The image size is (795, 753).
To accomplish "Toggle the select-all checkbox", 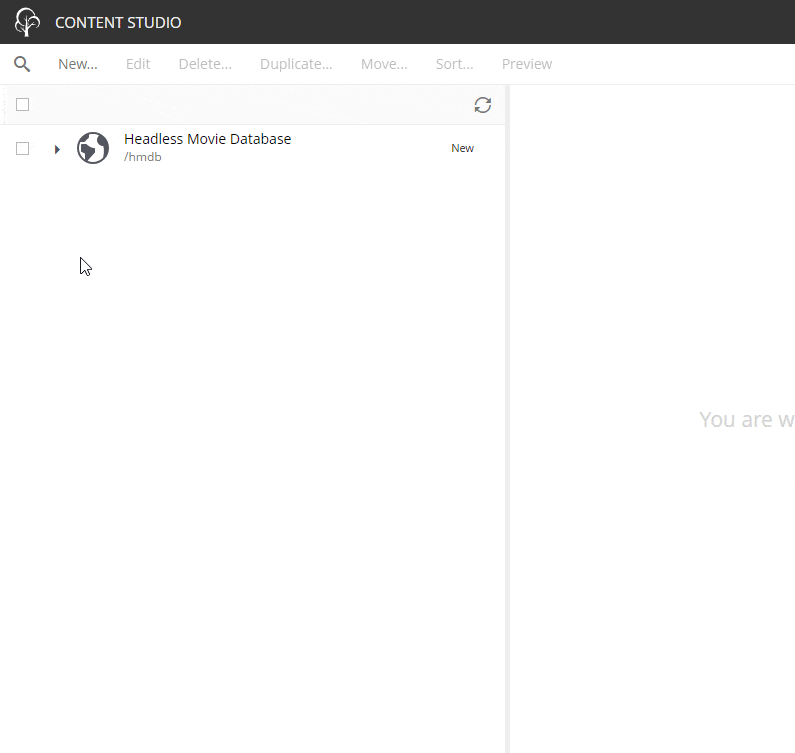I will (22, 104).
